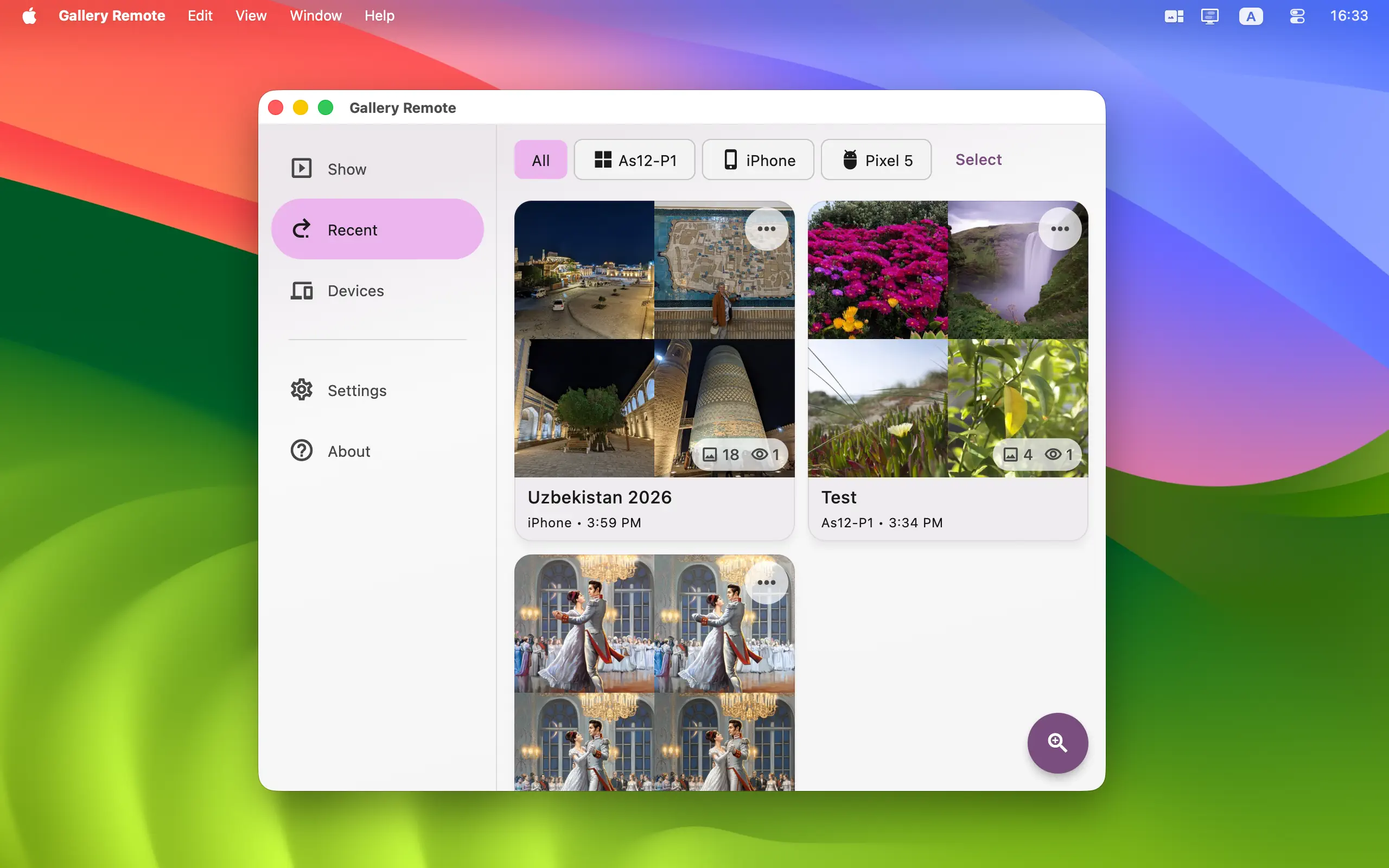This screenshot has height=868, width=1389.
Task: Click the minaret tower thumbnail
Action: pos(724,408)
